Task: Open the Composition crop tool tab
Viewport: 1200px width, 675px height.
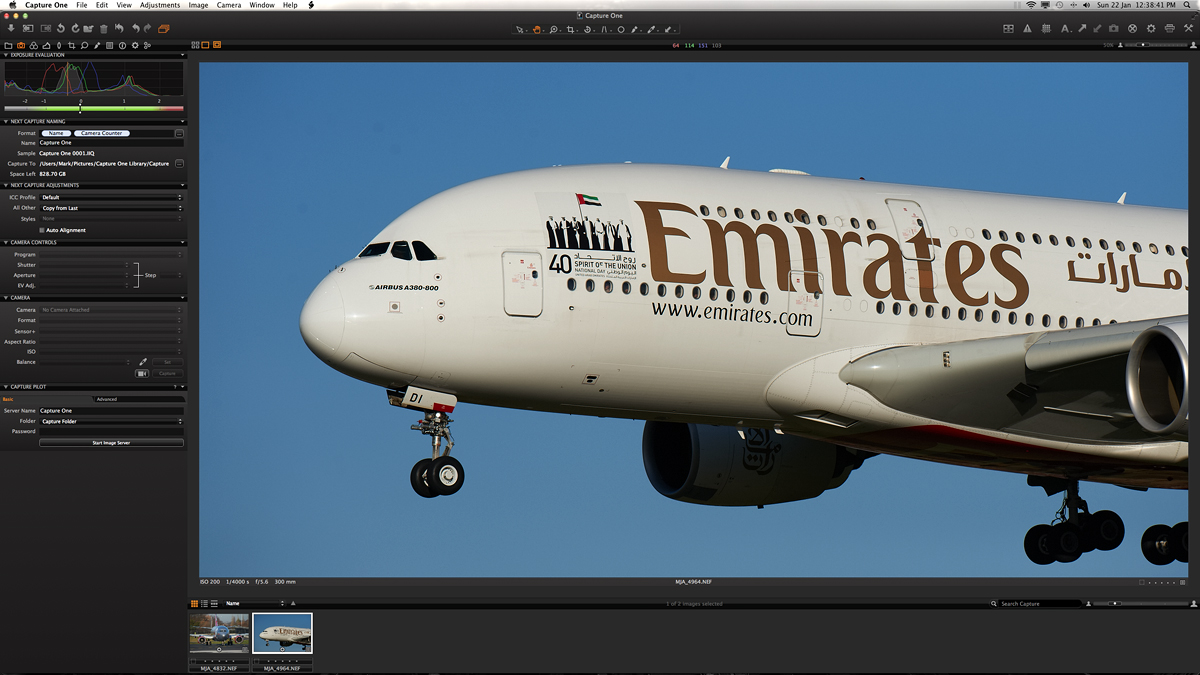Action: point(72,45)
